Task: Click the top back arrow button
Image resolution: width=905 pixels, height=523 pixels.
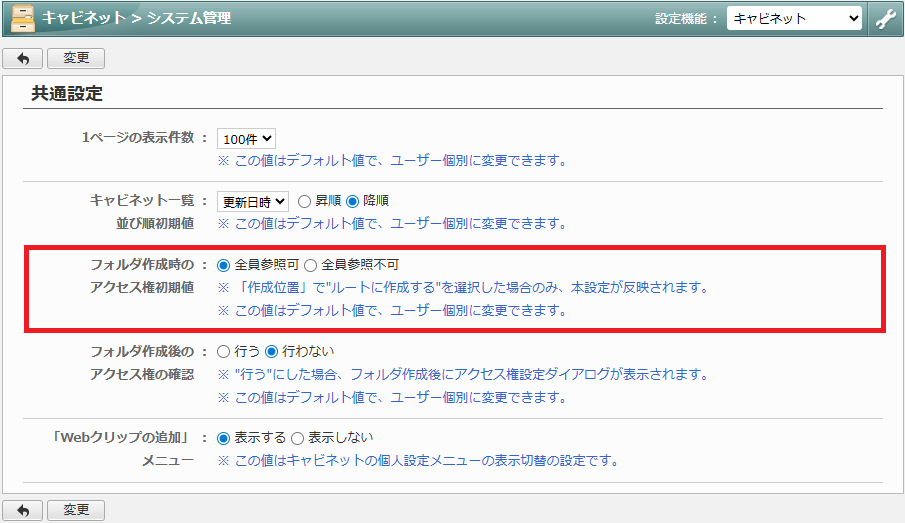Action: [x=23, y=59]
